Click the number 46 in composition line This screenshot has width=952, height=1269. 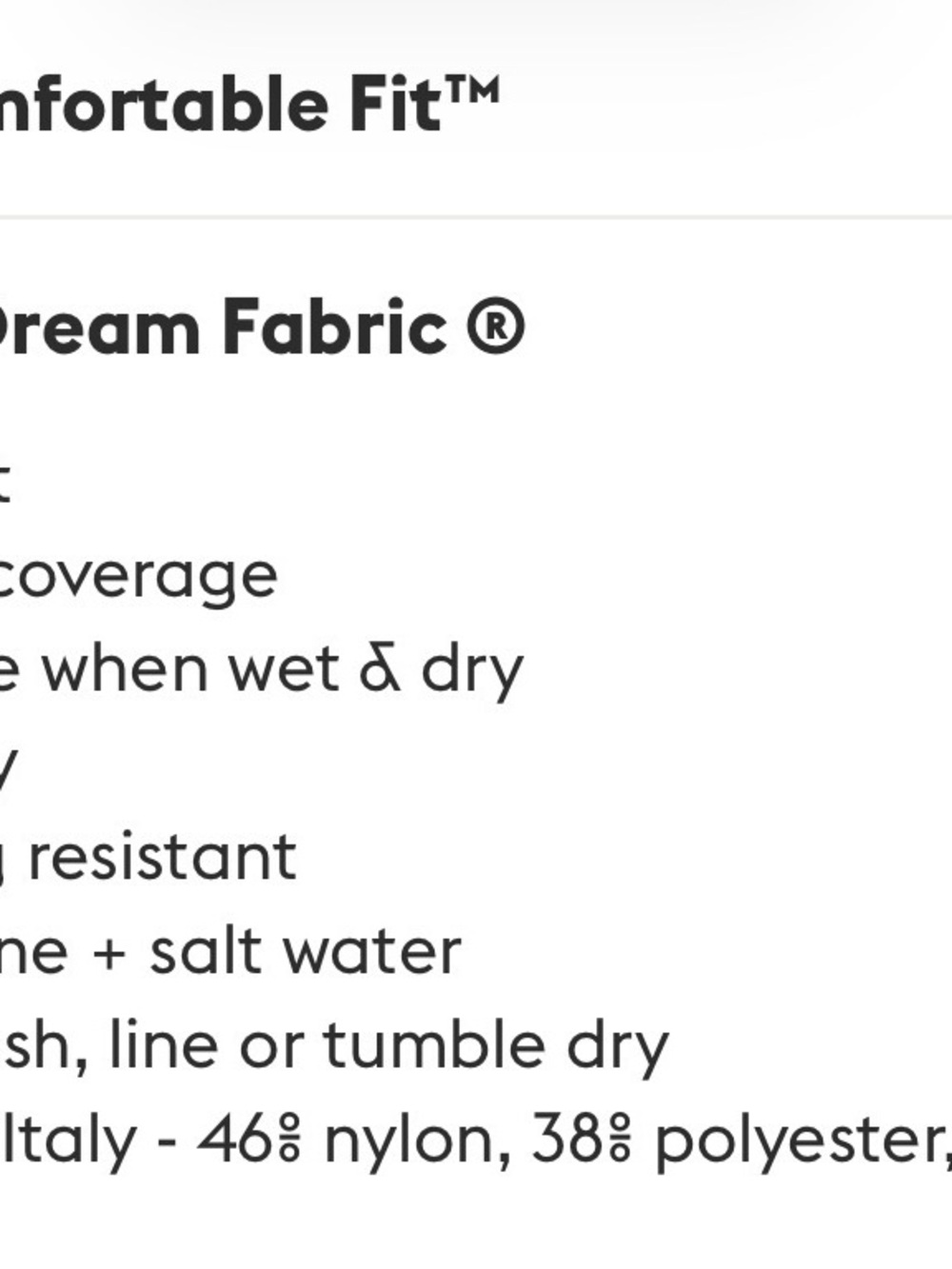point(236,1140)
